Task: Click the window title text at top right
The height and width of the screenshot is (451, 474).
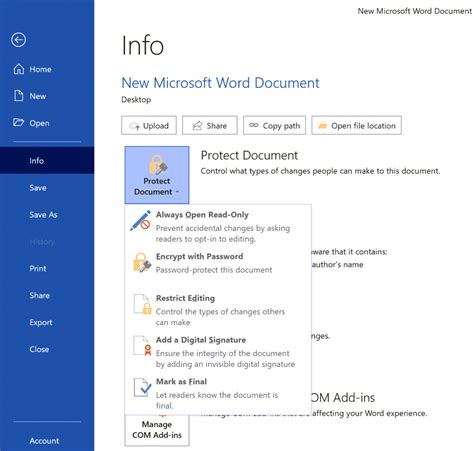Action: click(x=415, y=11)
